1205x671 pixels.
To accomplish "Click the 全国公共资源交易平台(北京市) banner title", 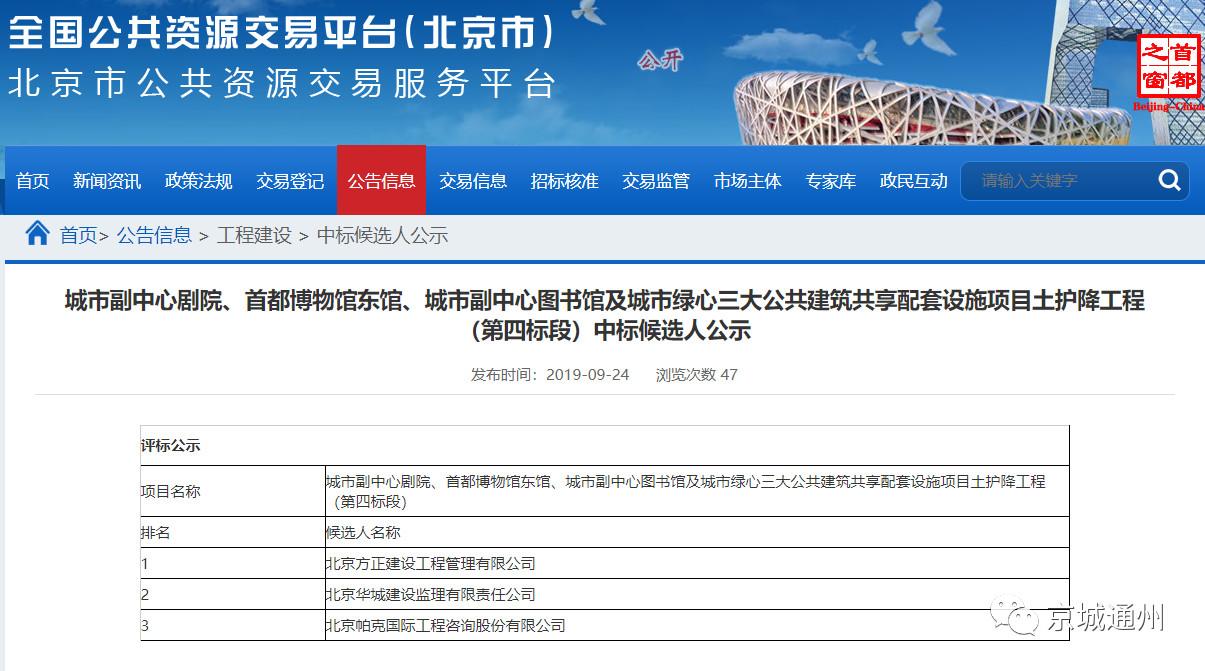I will click(x=282, y=32).
